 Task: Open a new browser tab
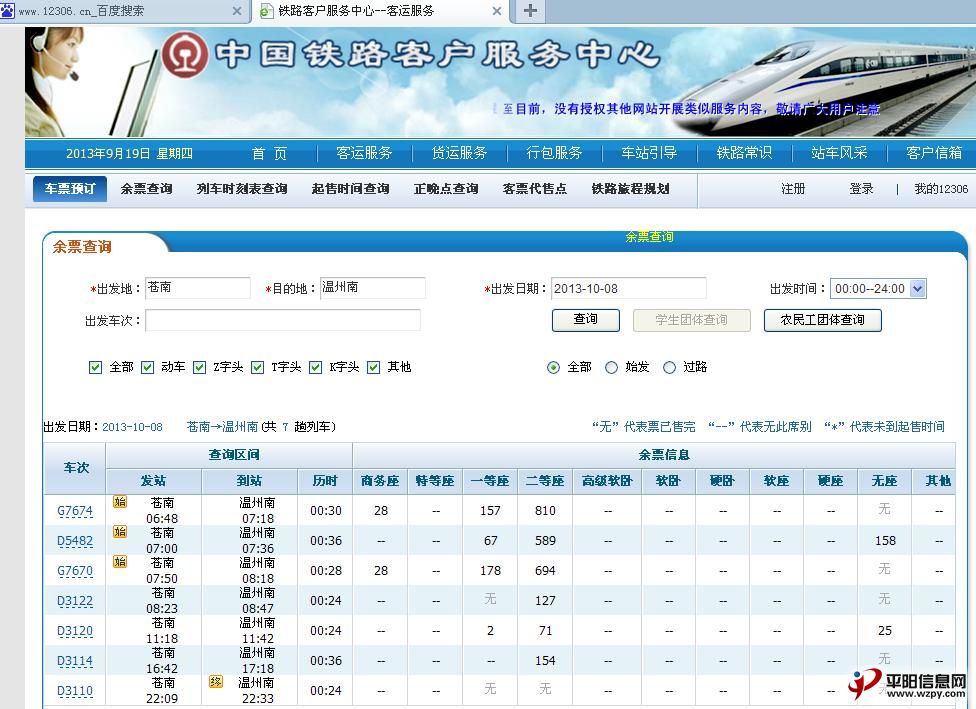[x=530, y=11]
